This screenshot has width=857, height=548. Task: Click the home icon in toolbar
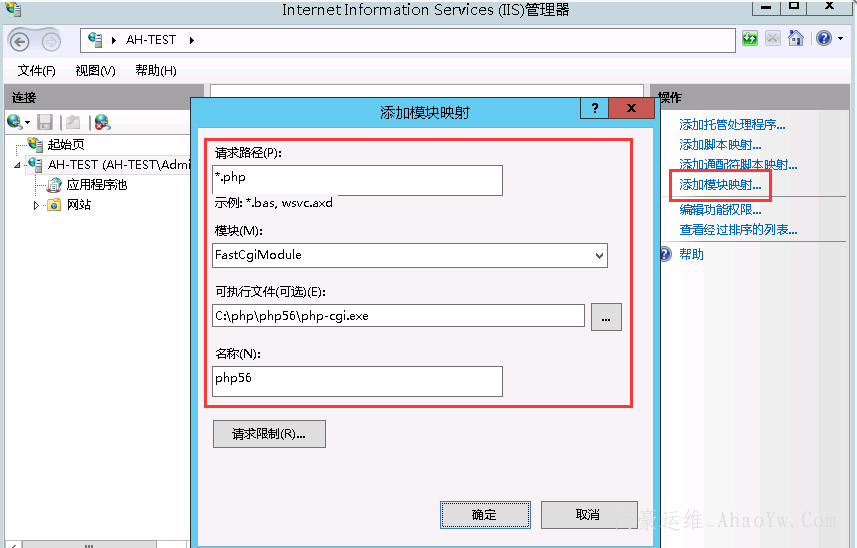[x=796, y=39]
